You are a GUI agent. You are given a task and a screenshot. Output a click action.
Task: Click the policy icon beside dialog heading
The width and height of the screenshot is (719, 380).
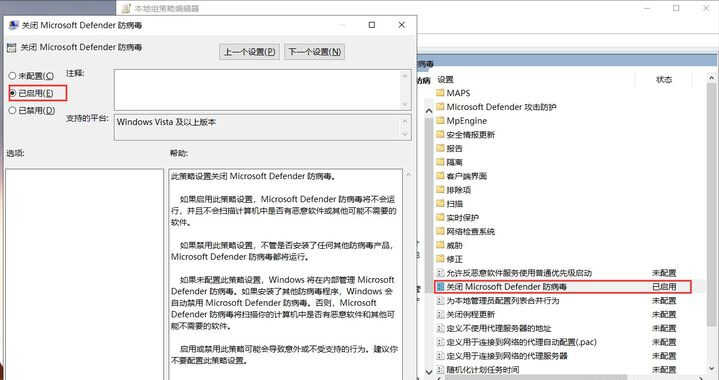pos(11,47)
